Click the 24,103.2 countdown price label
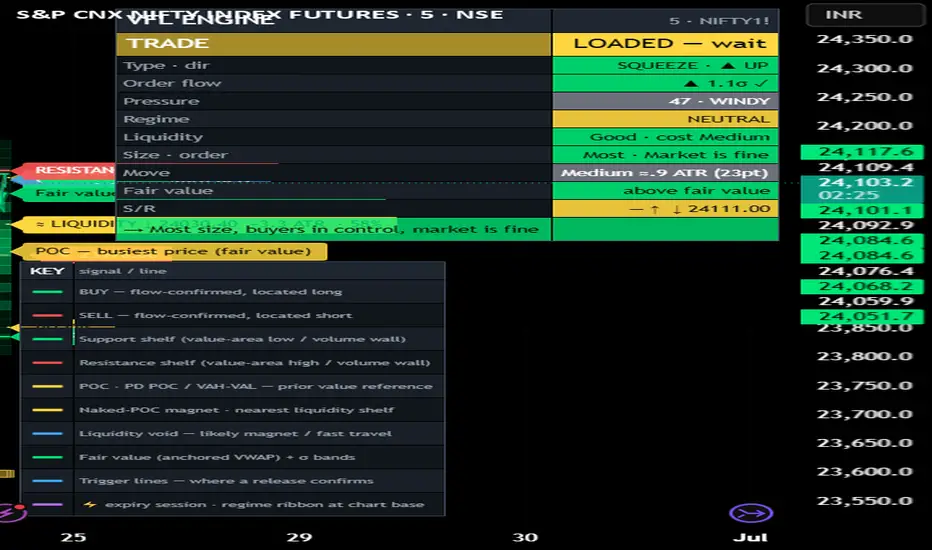This screenshot has height=550, width=932. click(862, 188)
